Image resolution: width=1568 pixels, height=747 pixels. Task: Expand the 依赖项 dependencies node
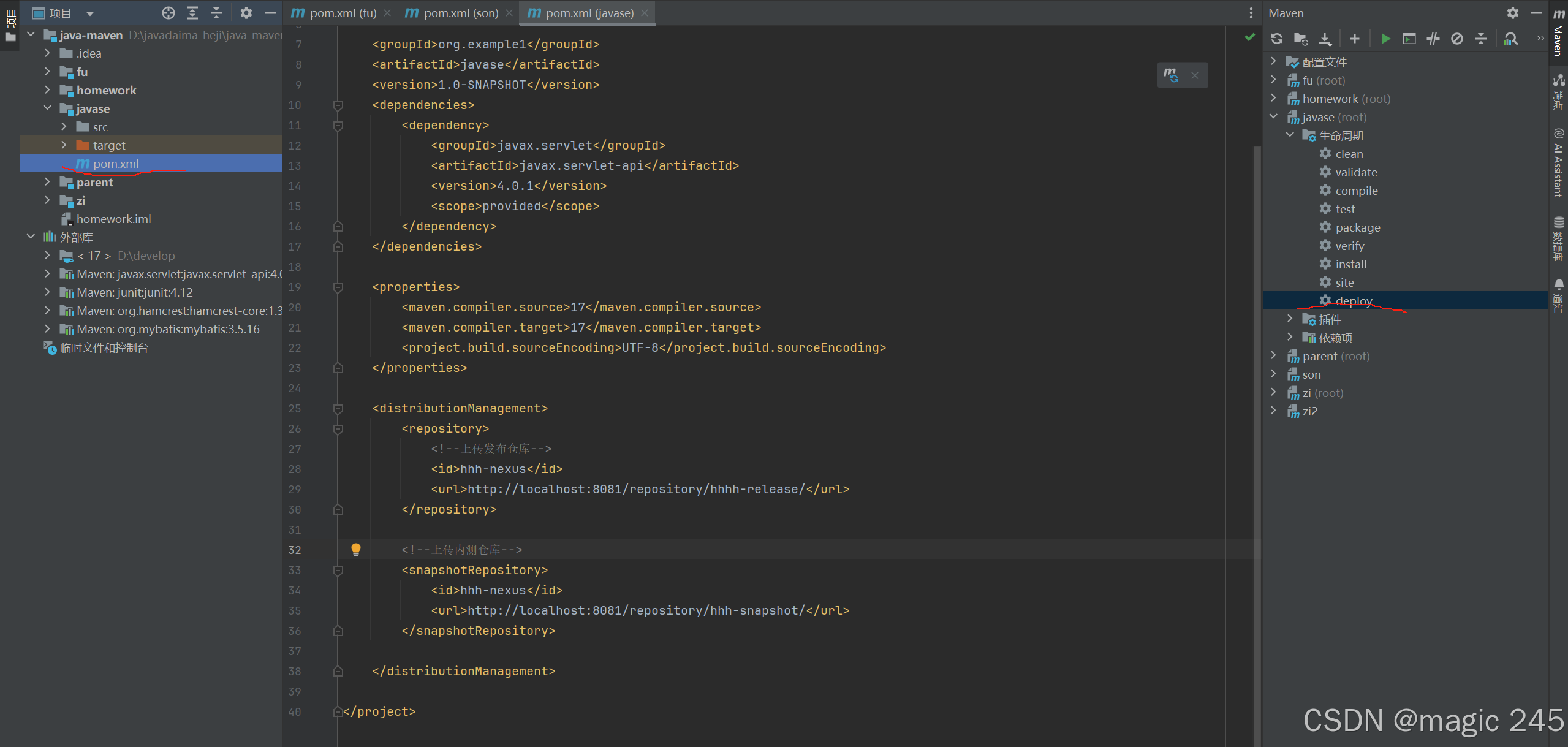coord(1290,337)
